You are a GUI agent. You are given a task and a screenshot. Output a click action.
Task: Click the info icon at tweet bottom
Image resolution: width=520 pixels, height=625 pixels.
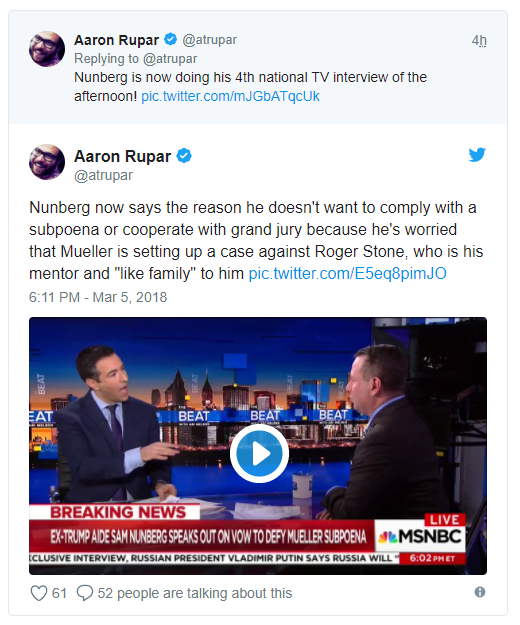pyautogui.click(x=480, y=592)
